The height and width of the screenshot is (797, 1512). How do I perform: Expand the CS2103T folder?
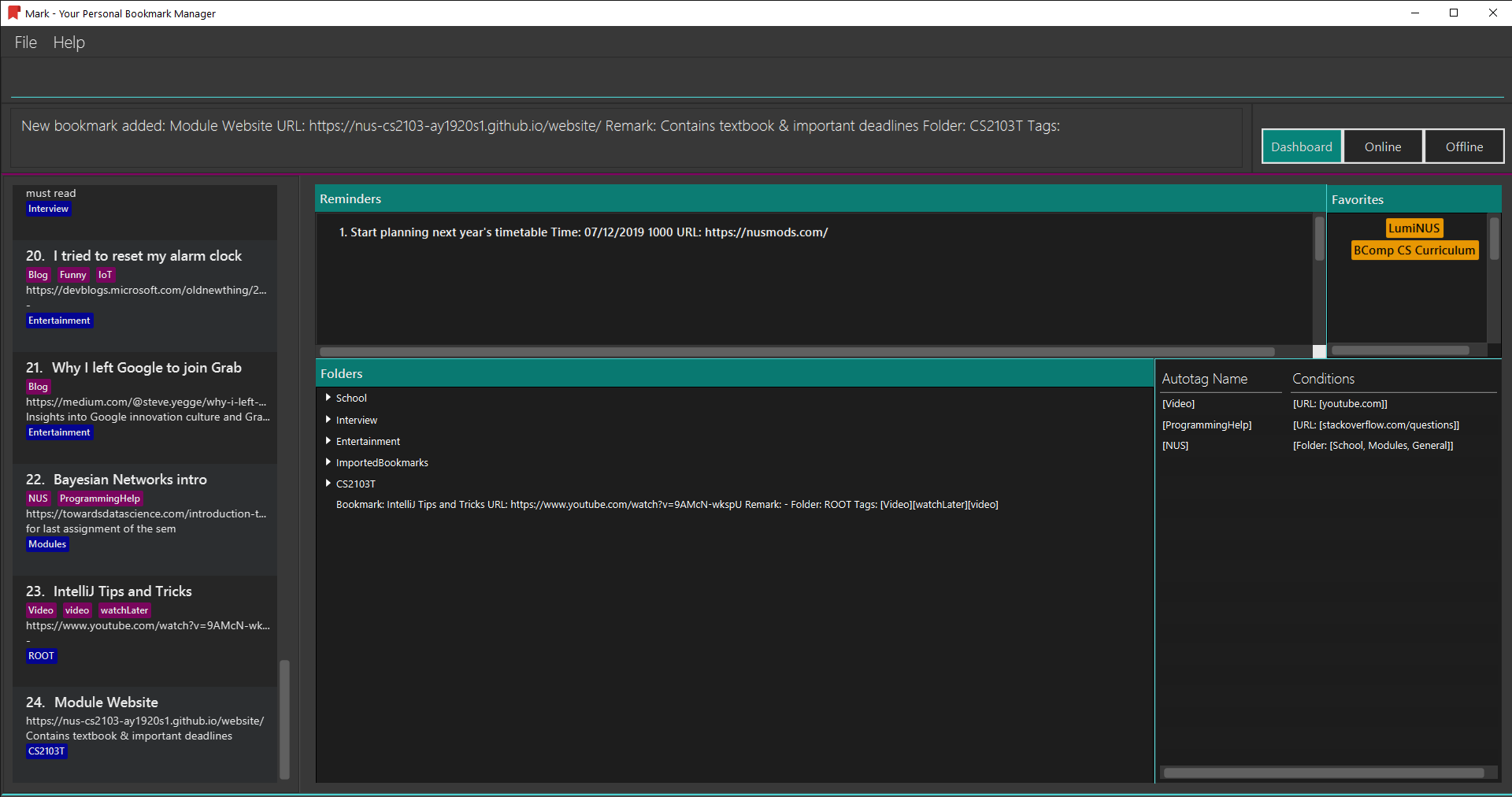coord(328,484)
